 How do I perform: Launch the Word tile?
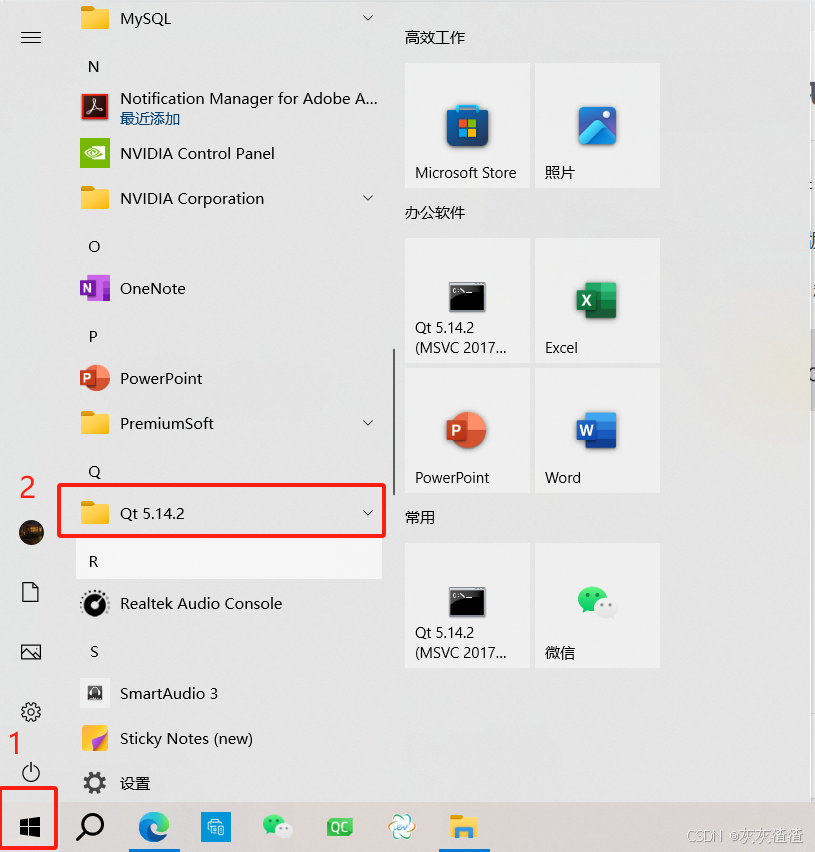click(x=598, y=430)
